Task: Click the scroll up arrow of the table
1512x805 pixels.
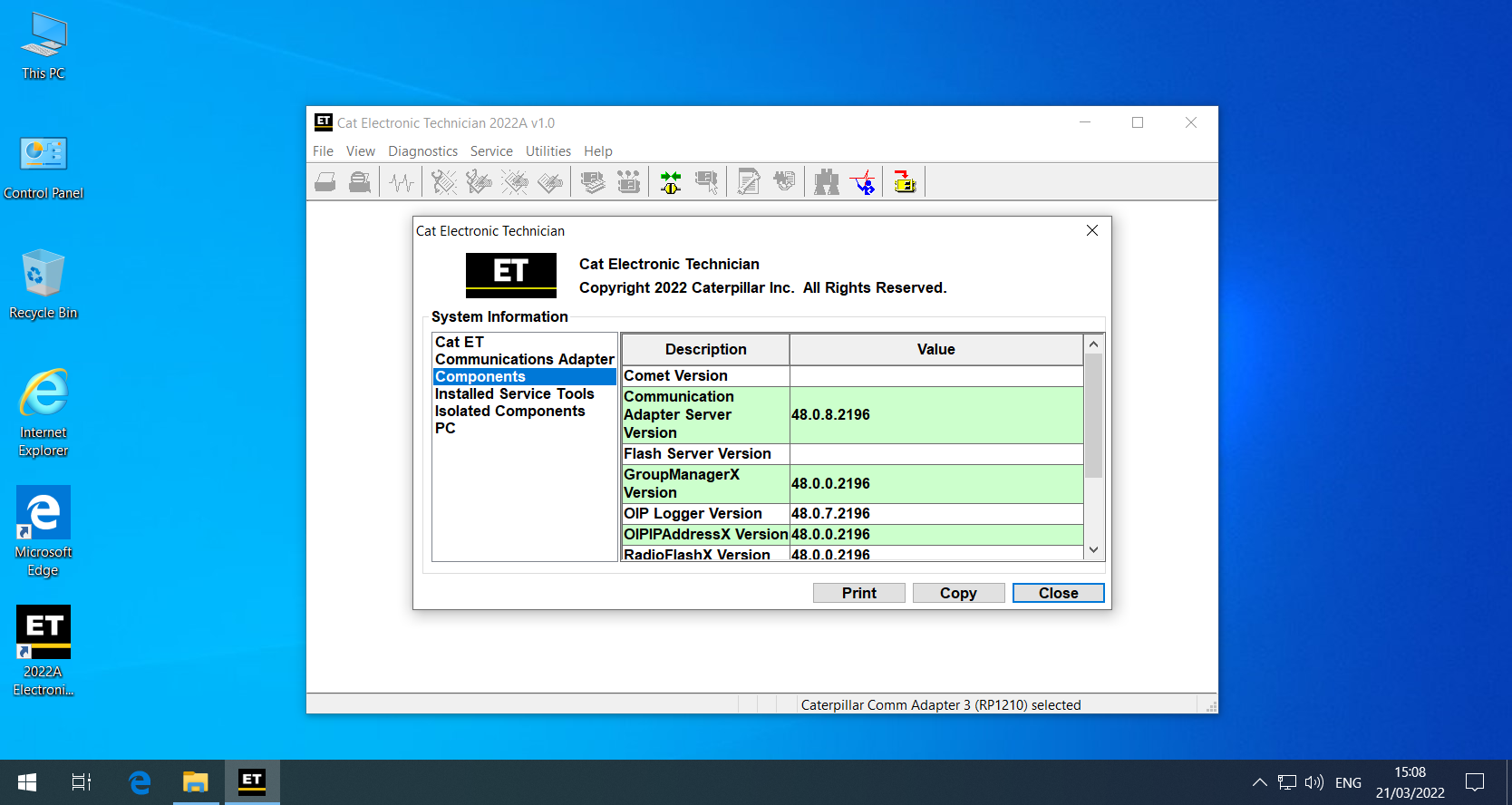Action: pos(1093,344)
